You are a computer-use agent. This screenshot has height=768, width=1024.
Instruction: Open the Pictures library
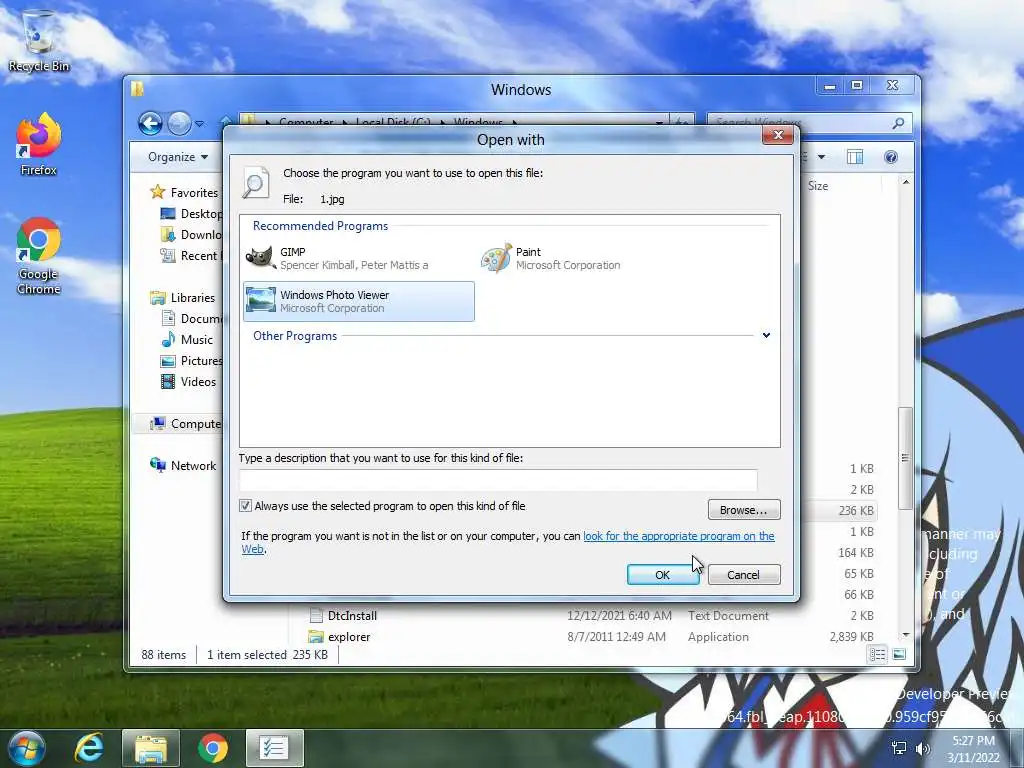[191, 360]
